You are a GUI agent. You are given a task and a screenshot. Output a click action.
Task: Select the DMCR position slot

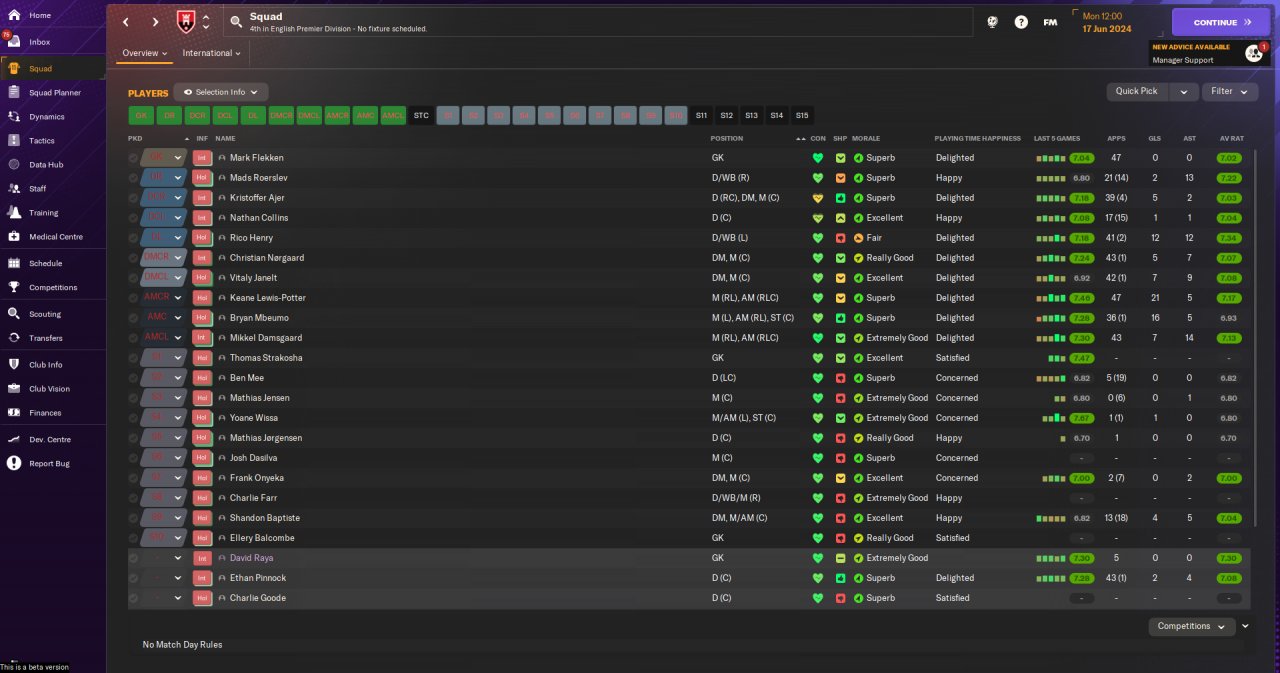tap(281, 115)
